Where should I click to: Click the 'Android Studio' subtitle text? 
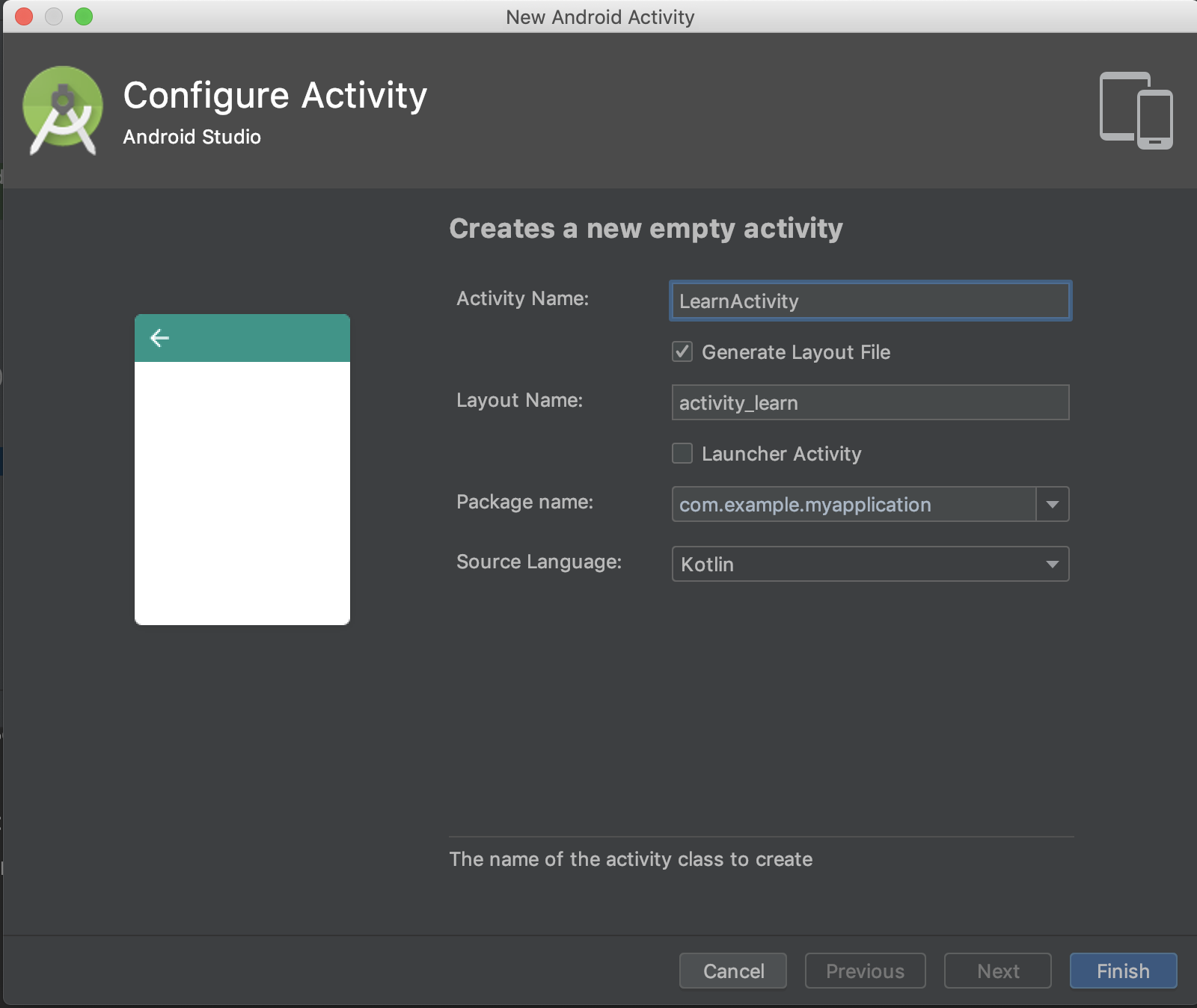click(192, 137)
